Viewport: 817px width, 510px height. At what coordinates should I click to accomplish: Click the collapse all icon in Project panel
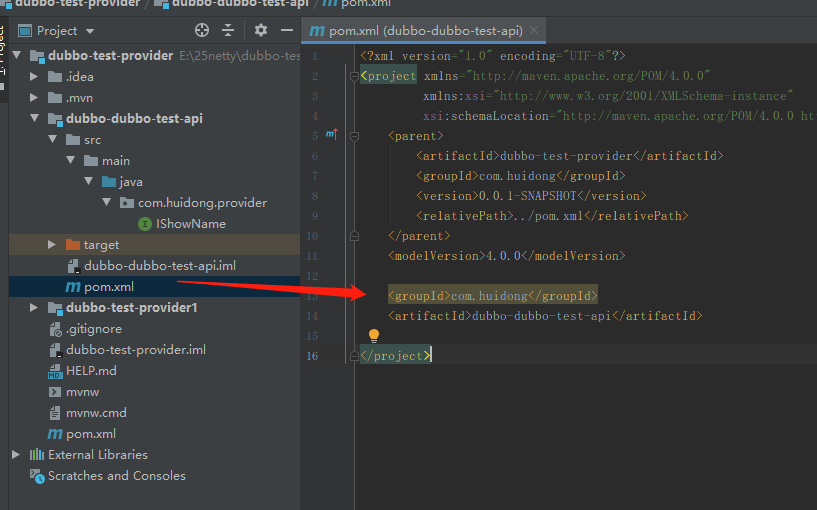228,30
